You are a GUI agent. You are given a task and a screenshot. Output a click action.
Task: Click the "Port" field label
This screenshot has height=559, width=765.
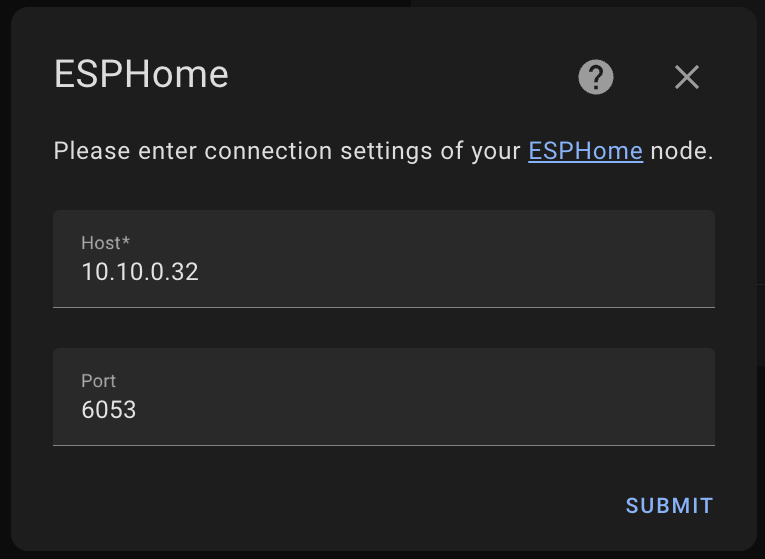(x=99, y=381)
